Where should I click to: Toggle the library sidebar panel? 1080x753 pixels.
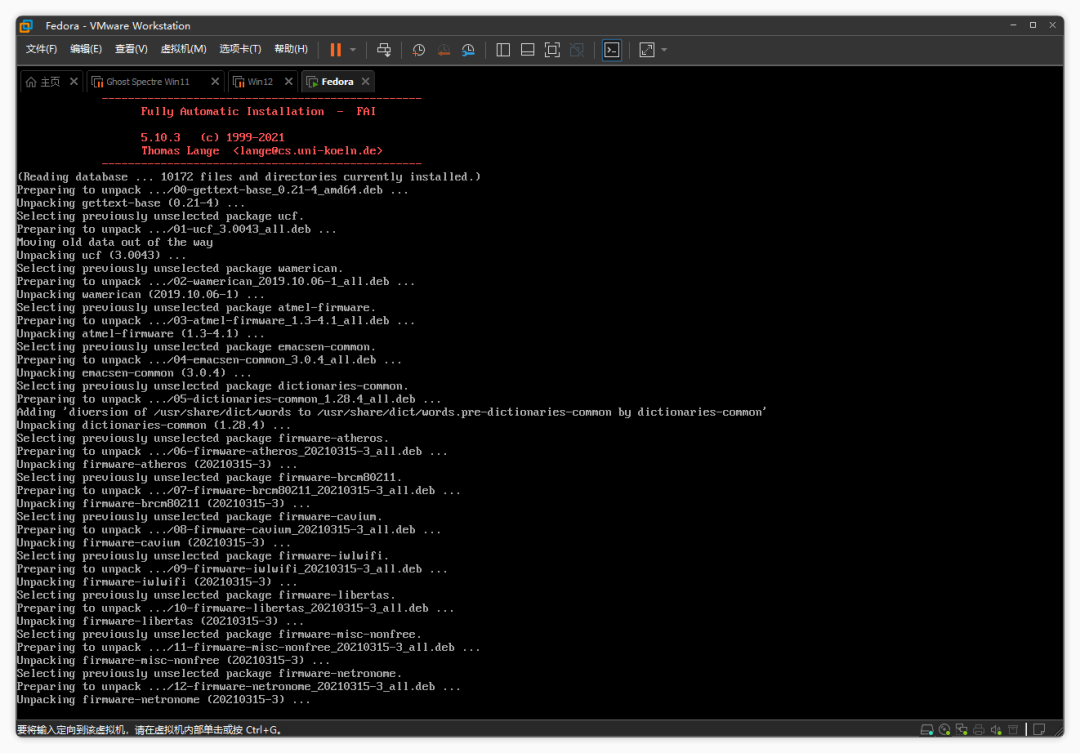coord(503,49)
